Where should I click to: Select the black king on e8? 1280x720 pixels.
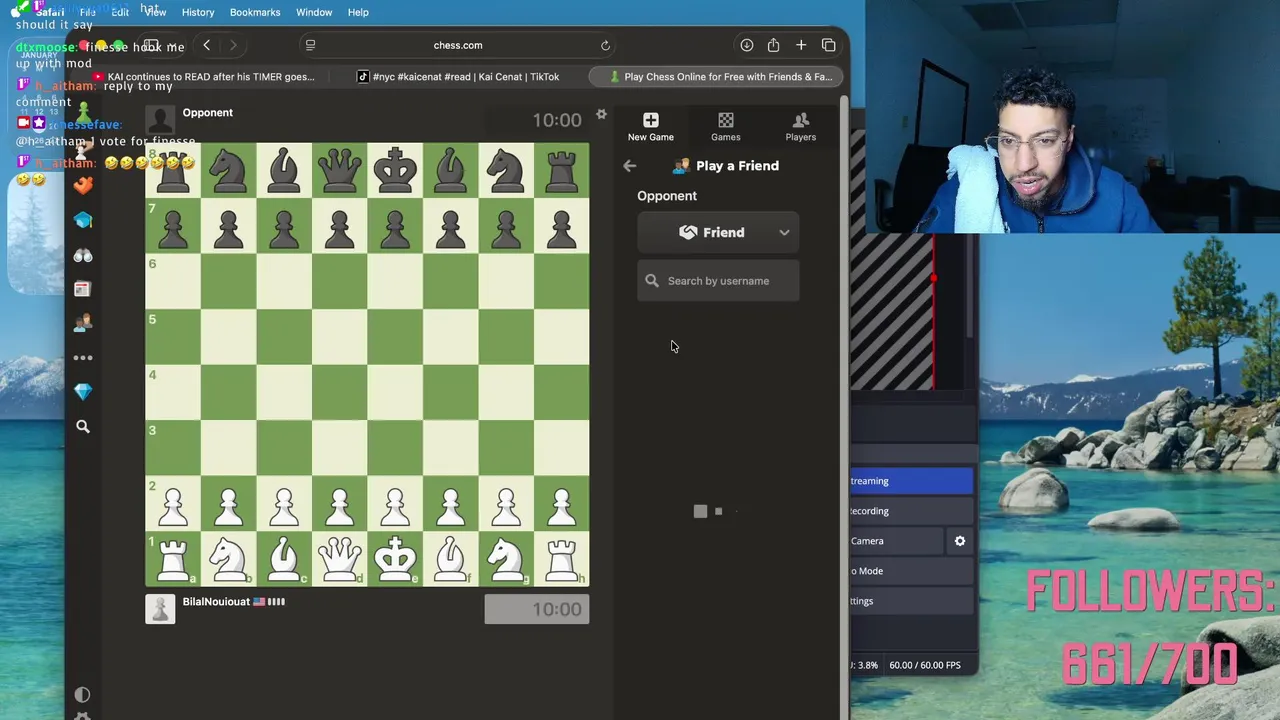pos(395,170)
